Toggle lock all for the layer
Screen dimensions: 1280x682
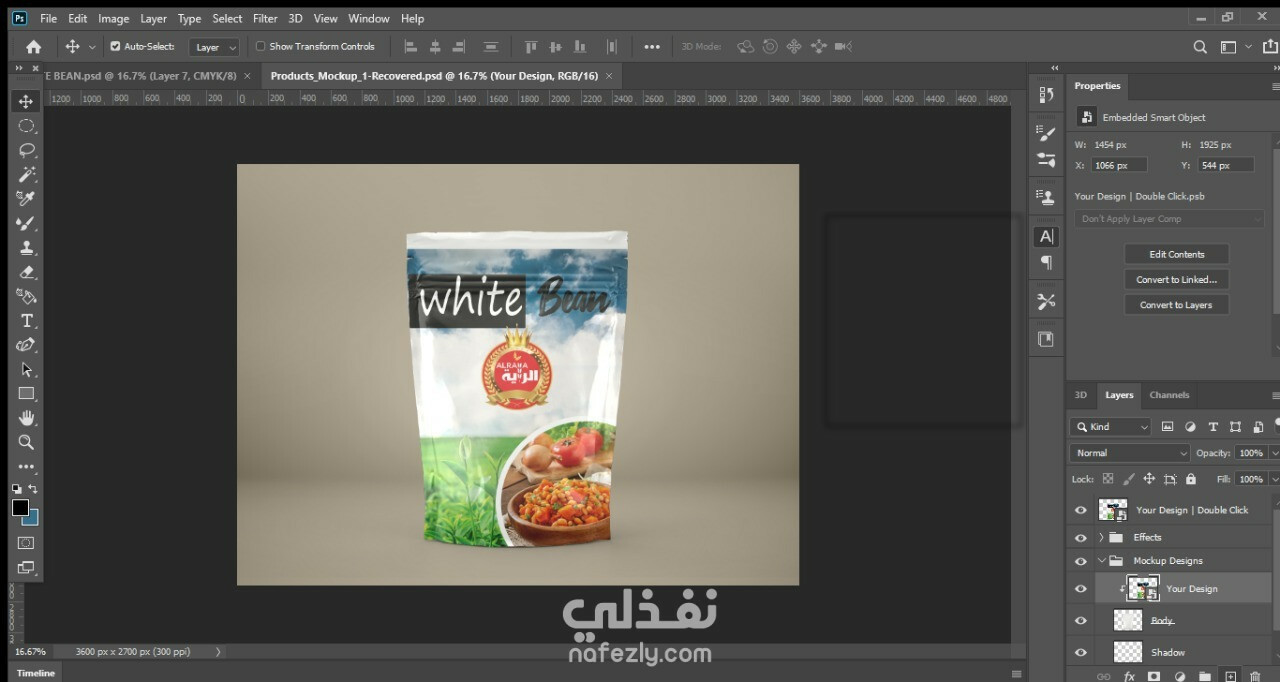pyautogui.click(x=1193, y=479)
